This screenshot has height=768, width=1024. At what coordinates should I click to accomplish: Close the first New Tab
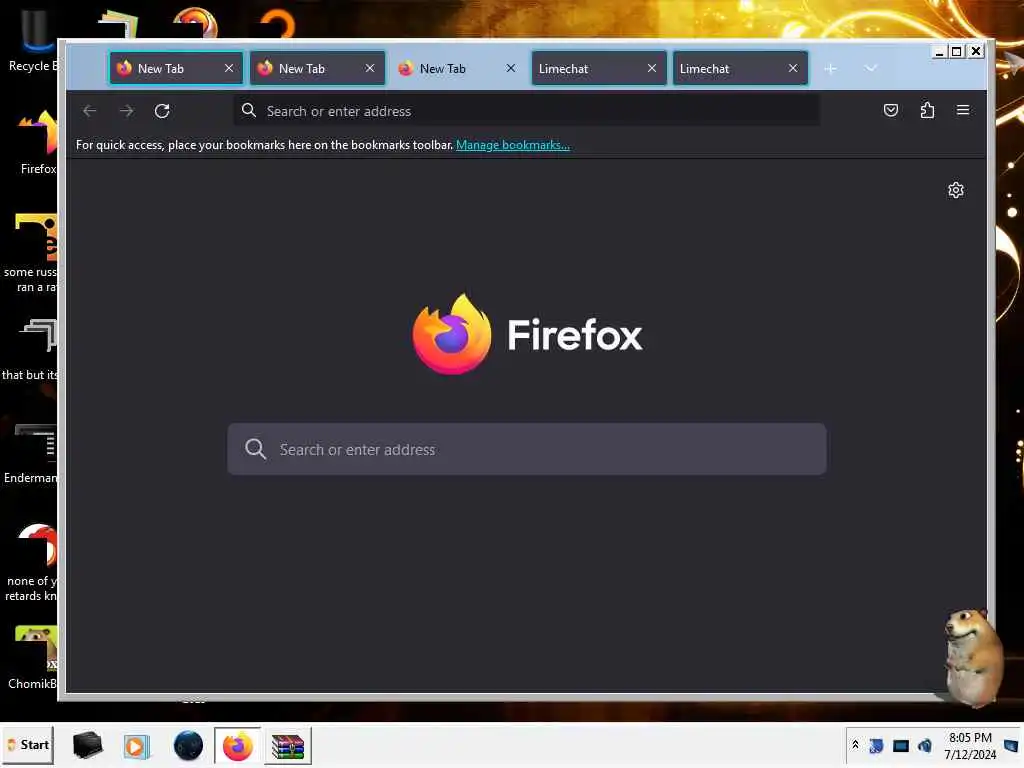pos(229,69)
